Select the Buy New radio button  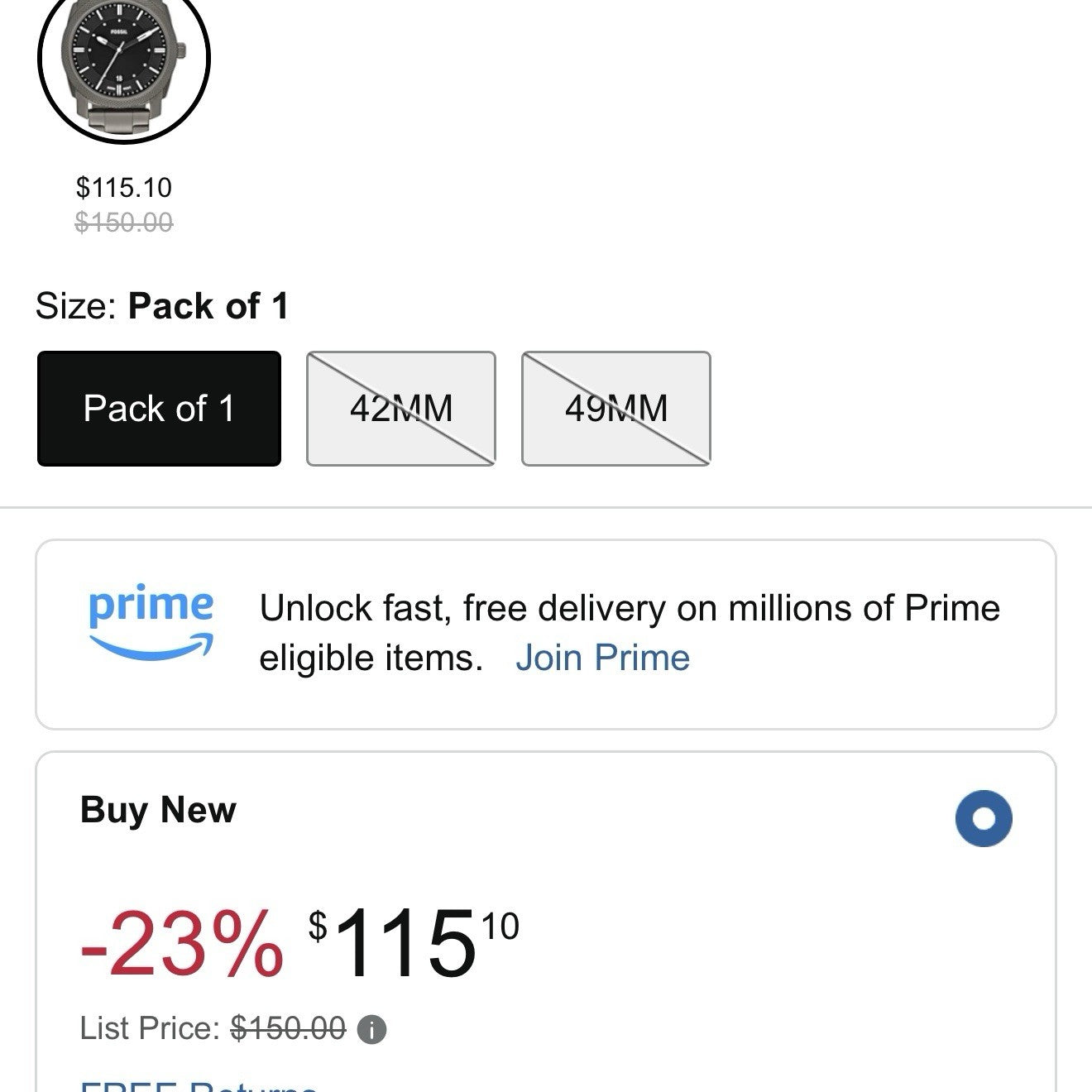[983, 819]
